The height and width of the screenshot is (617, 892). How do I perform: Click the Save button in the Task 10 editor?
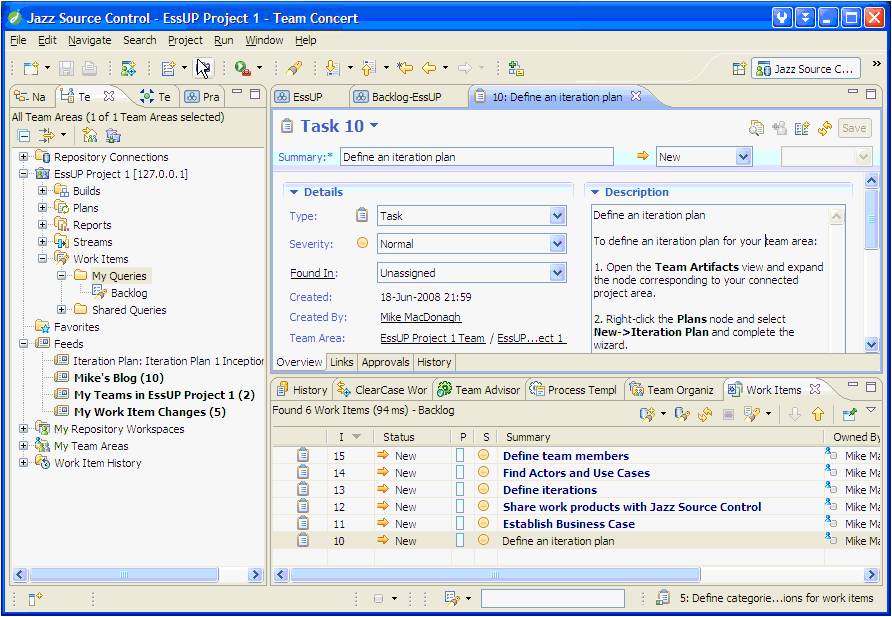click(x=853, y=128)
